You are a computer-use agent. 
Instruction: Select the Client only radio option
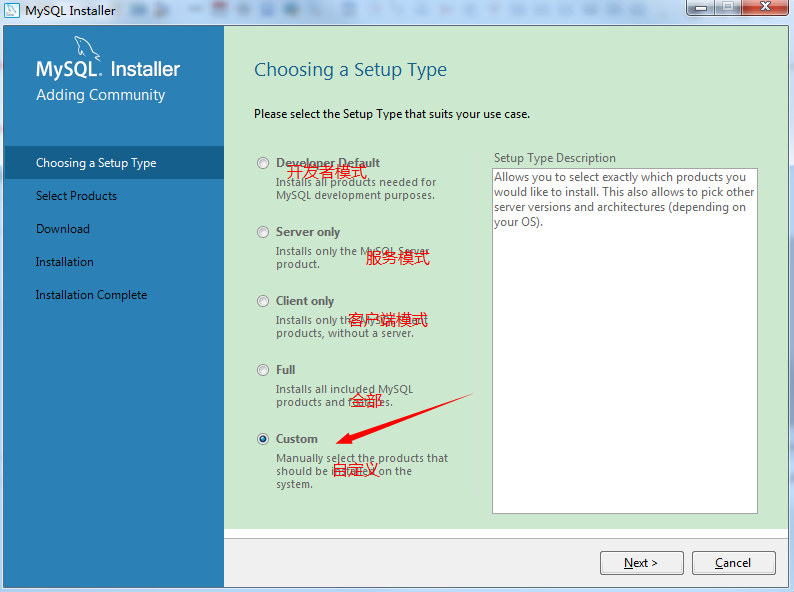point(263,301)
